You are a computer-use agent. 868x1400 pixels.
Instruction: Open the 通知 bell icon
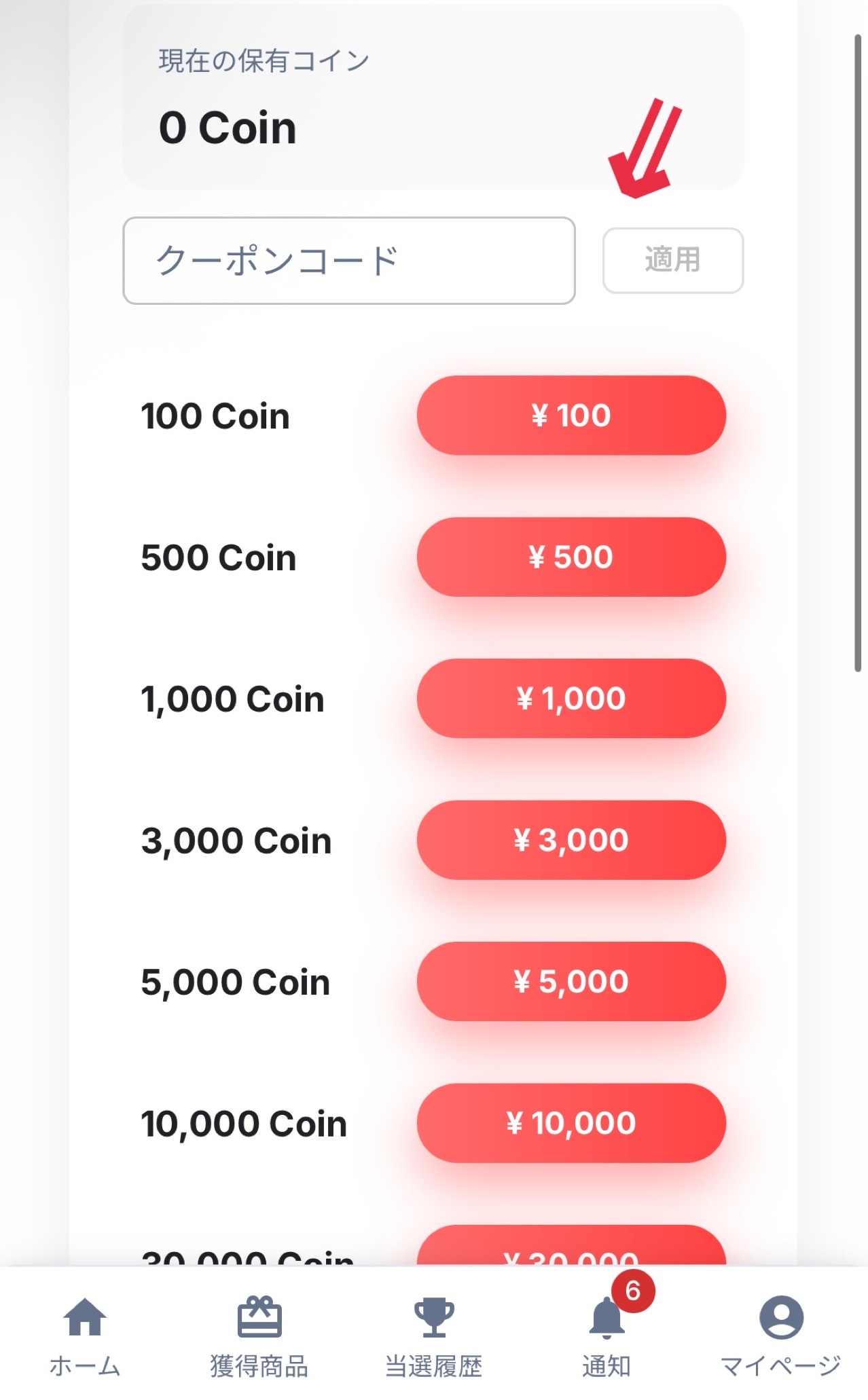coord(607,1318)
